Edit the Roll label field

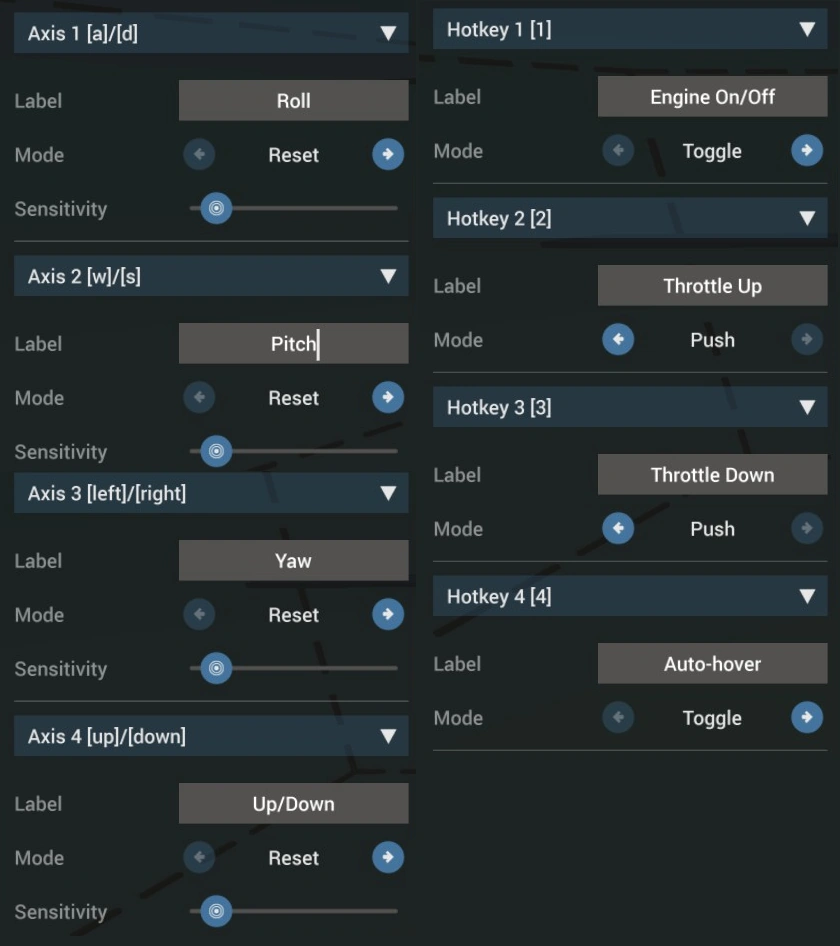[x=293, y=101]
